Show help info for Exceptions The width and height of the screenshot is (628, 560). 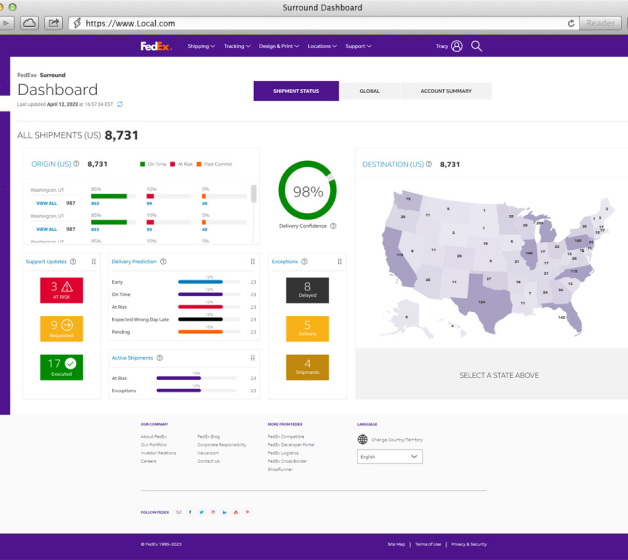tap(304, 262)
